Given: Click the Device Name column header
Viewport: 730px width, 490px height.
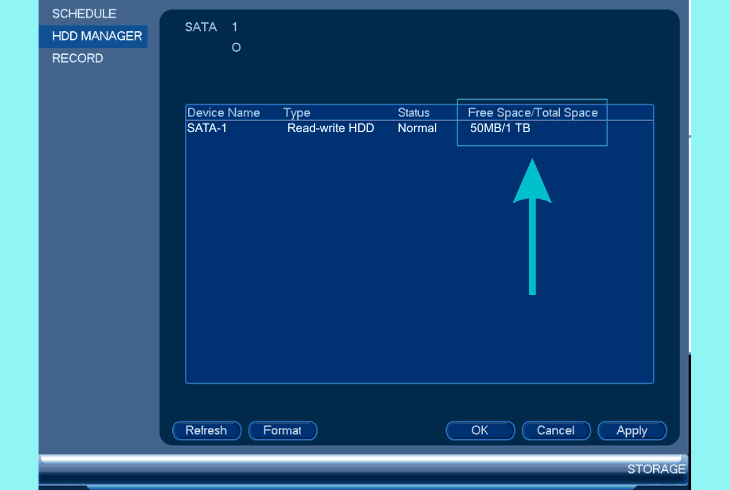Looking at the screenshot, I should (x=223, y=113).
